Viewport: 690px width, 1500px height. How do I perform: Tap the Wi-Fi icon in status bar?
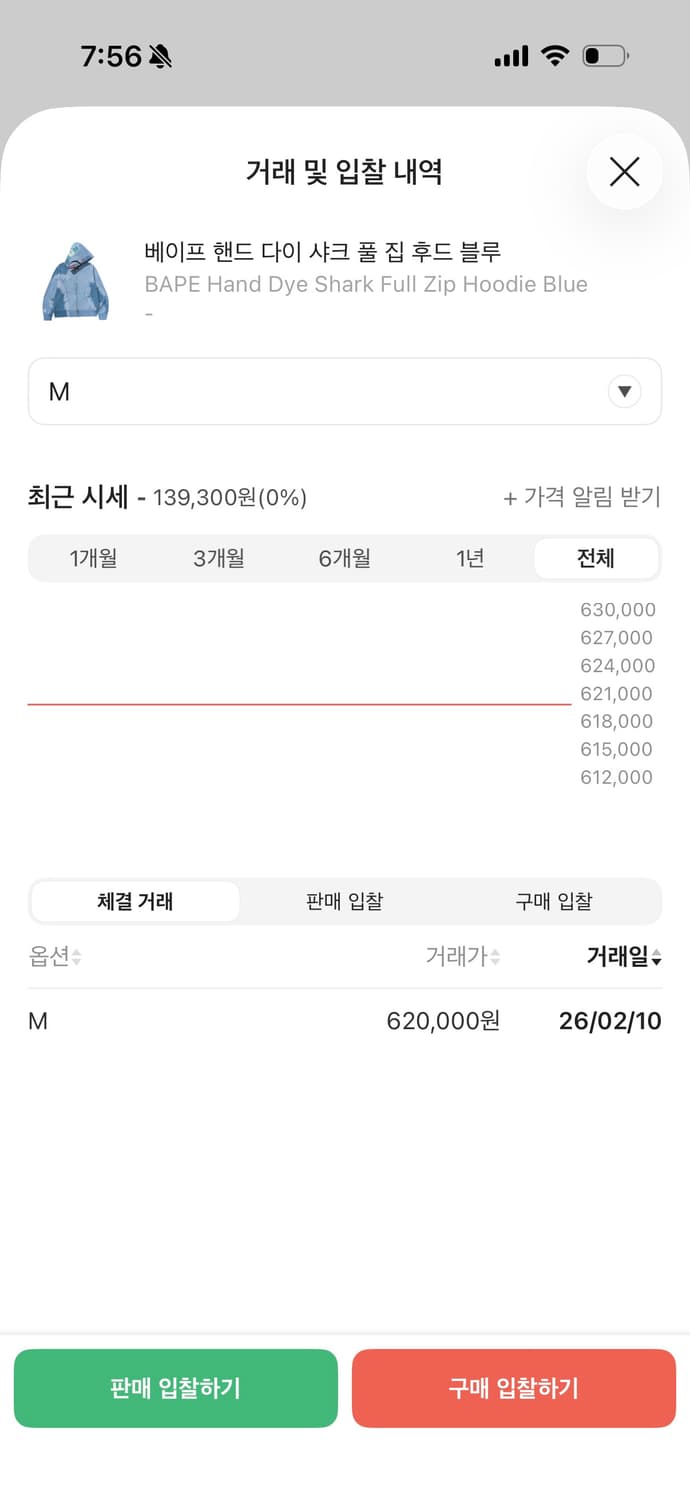click(555, 55)
